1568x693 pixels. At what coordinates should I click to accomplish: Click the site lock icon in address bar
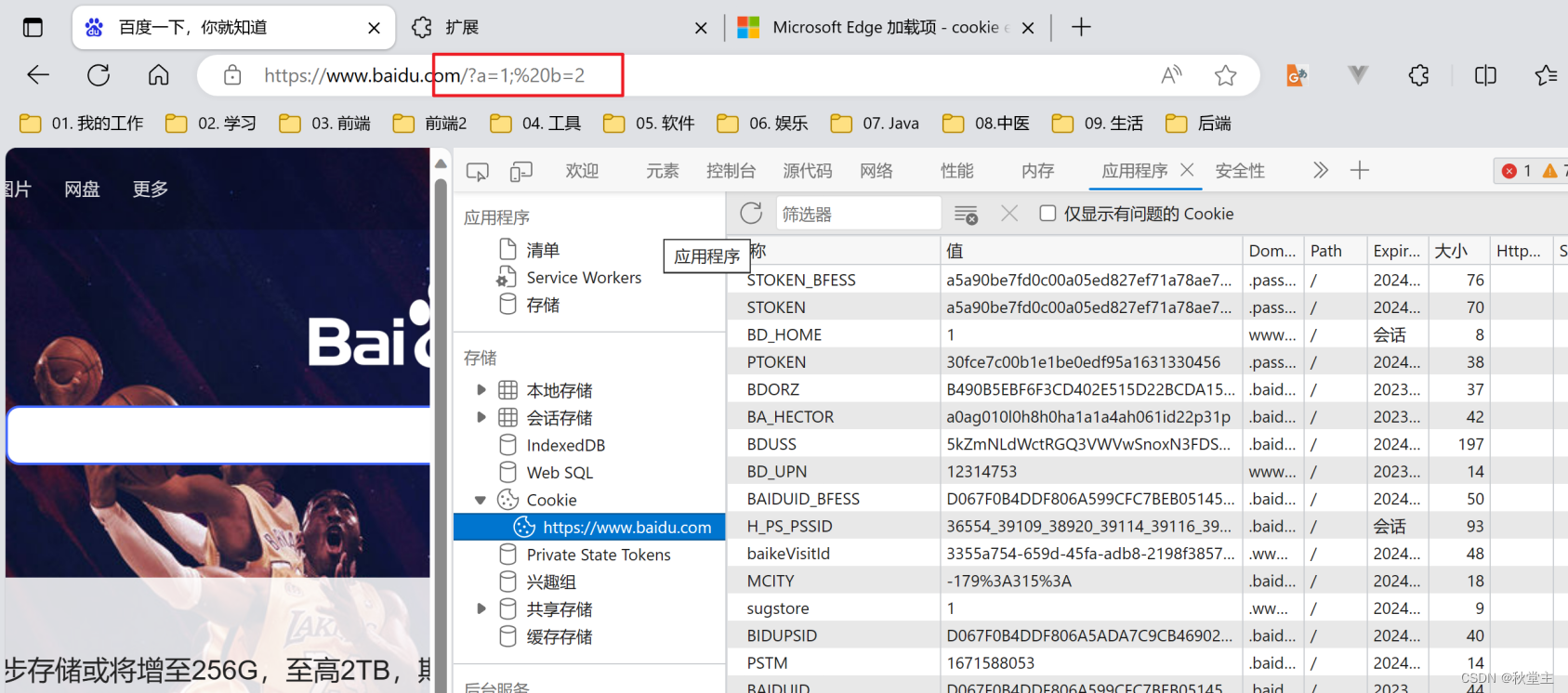point(232,75)
